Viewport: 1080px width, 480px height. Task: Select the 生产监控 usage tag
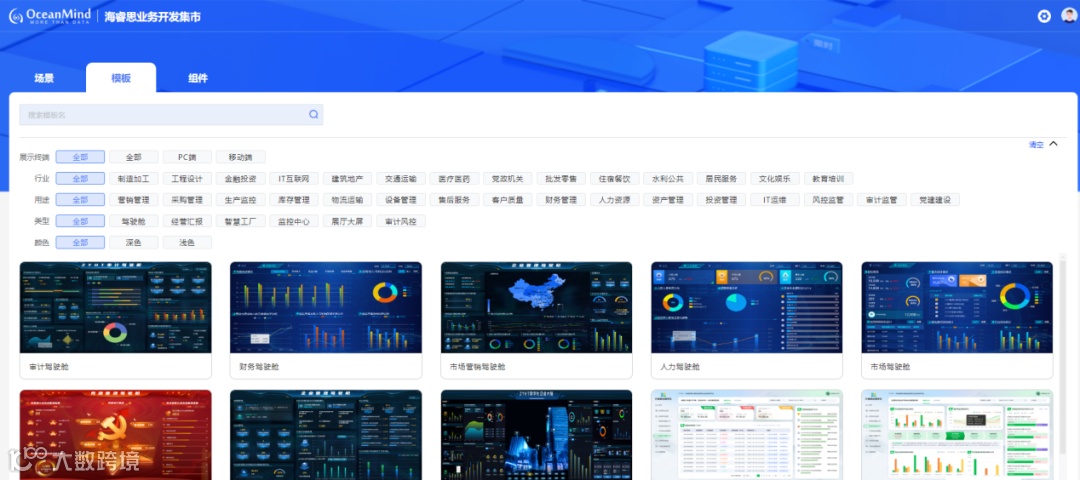(x=241, y=200)
